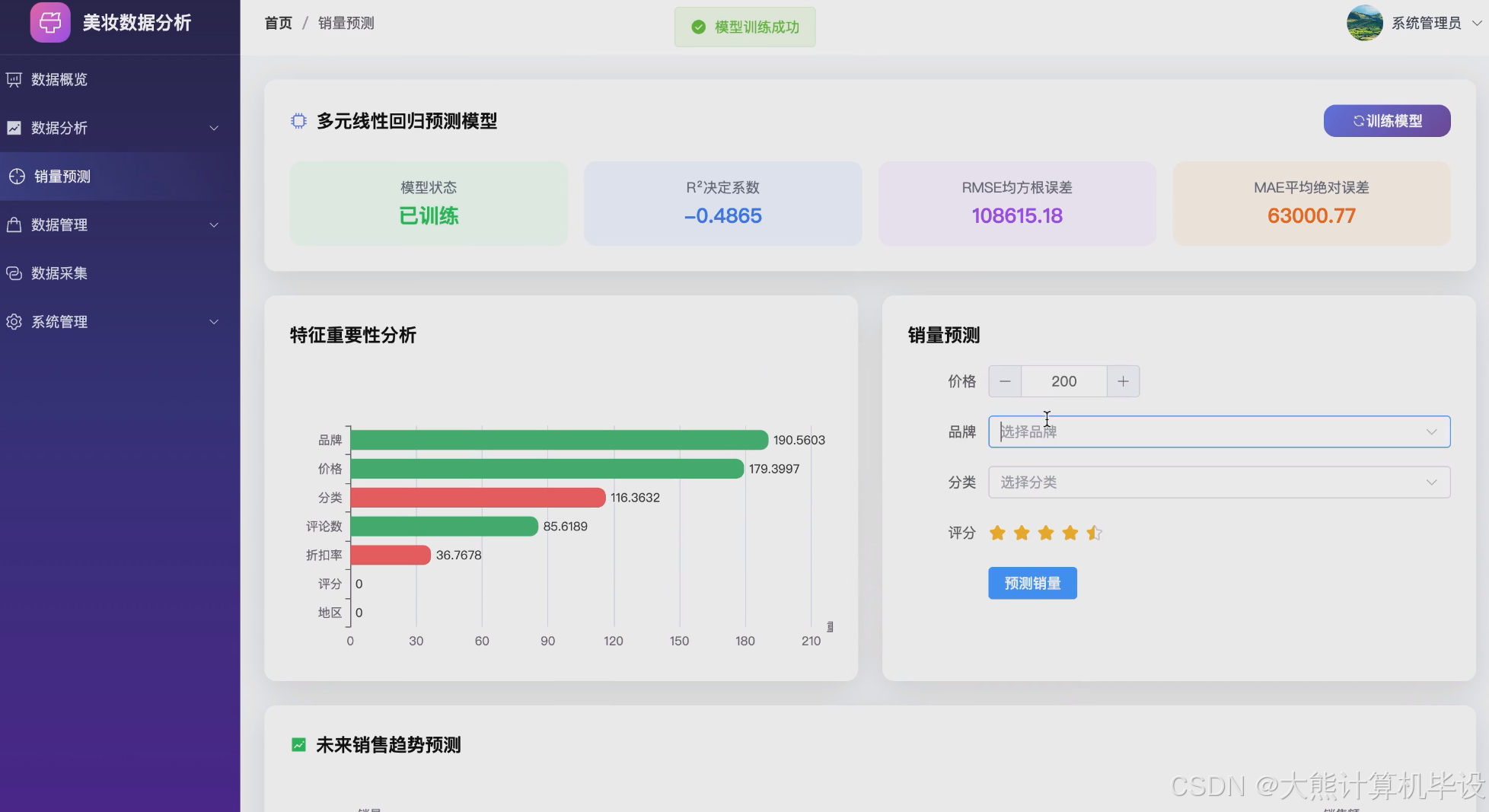Click the 预测销量 button

tap(1031, 583)
